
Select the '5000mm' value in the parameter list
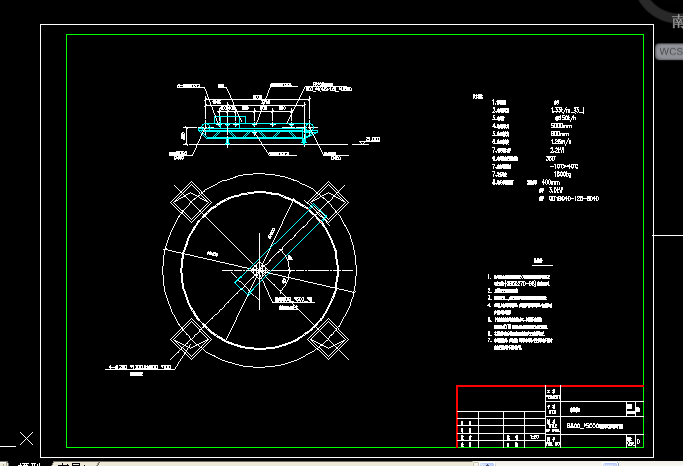pyautogui.click(x=561, y=126)
